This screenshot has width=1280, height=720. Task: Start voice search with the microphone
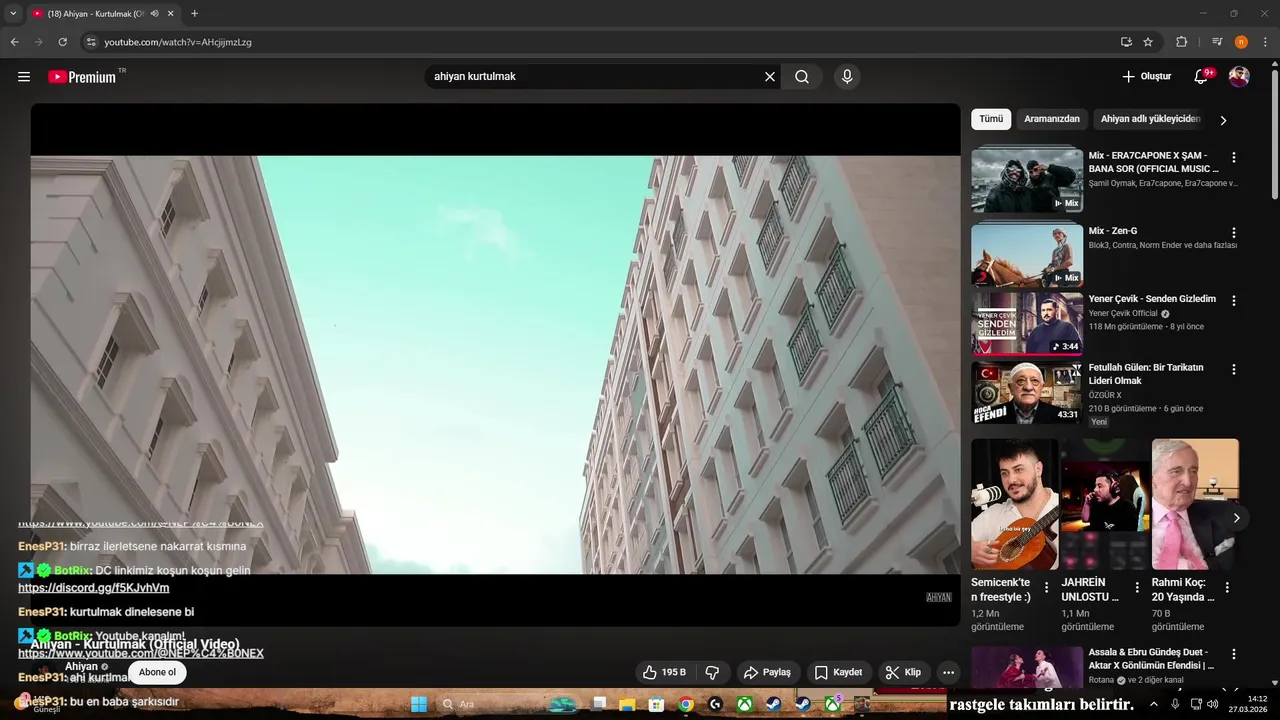[x=847, y=77]
